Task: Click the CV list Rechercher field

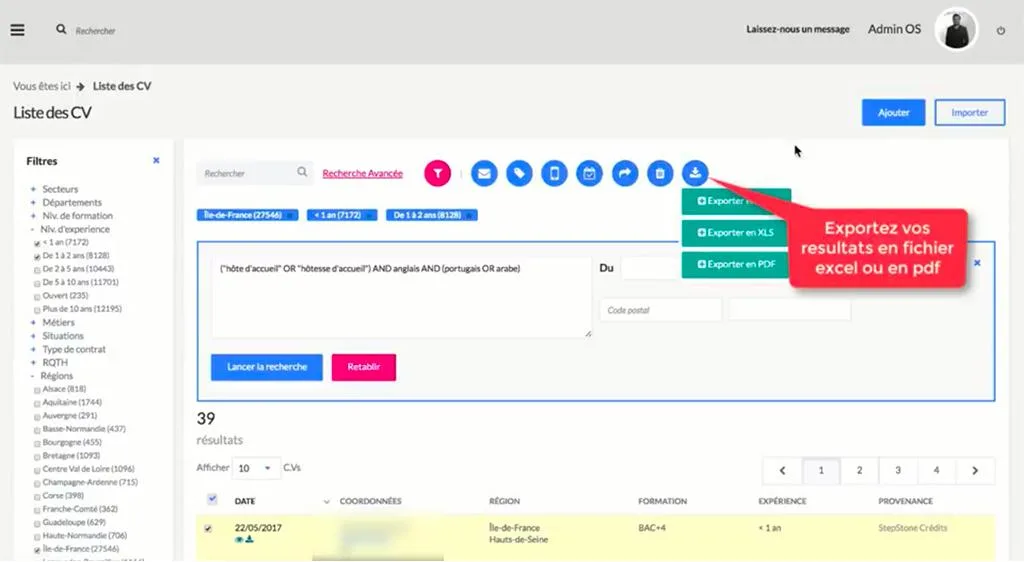Action: point(255,174)
